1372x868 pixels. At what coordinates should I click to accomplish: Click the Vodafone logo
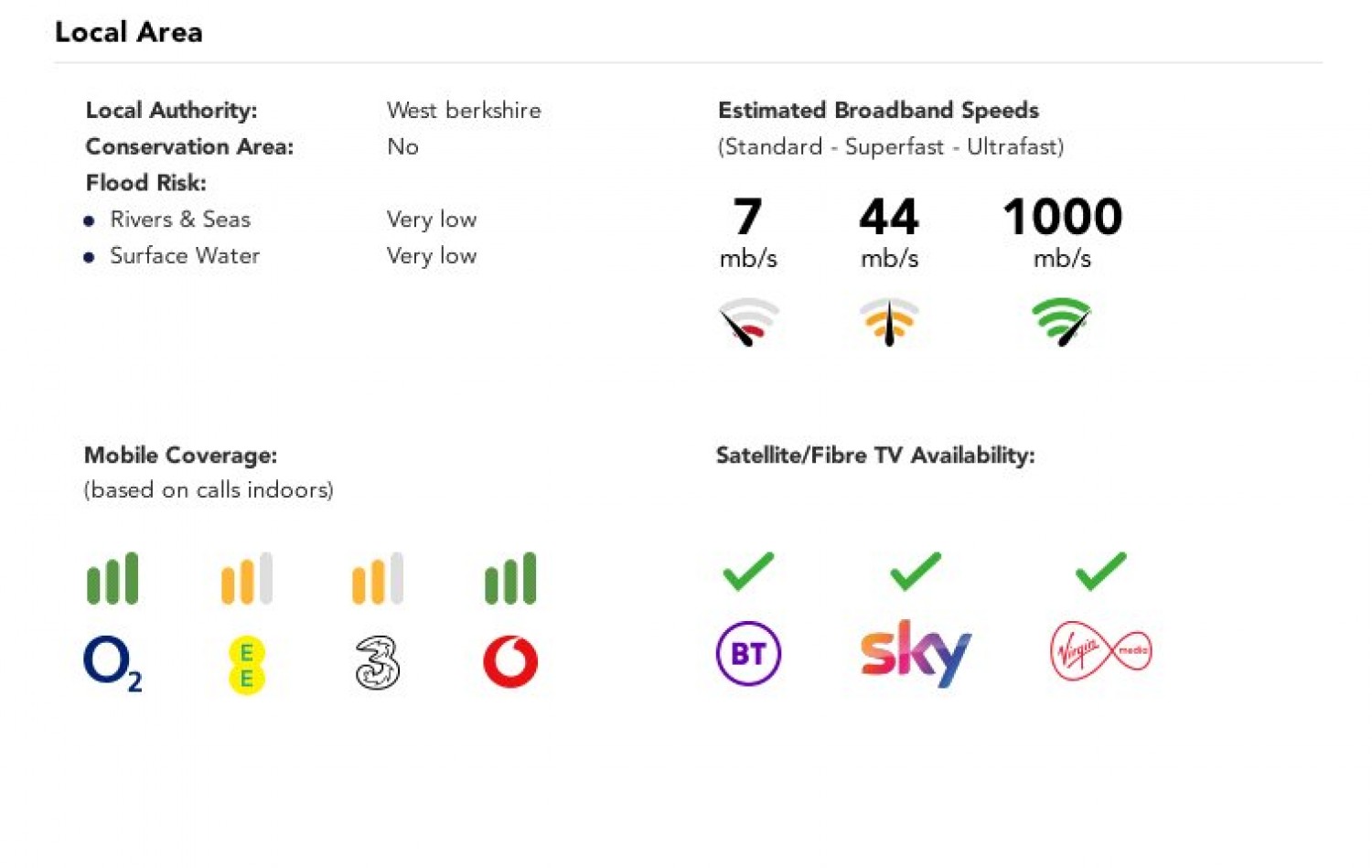click(510, 661)
